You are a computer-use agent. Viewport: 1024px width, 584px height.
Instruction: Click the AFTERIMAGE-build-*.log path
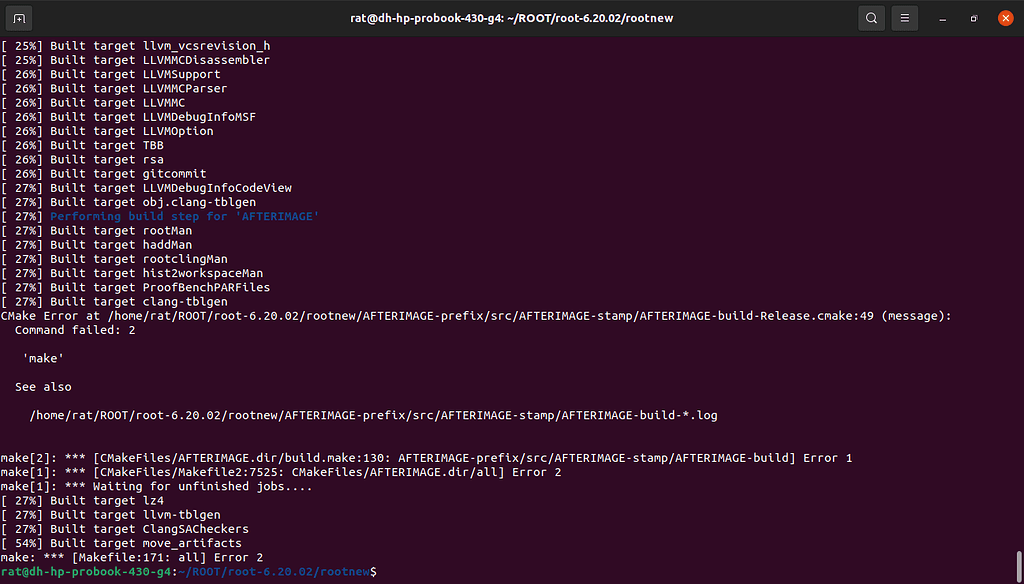pos(373,415)
